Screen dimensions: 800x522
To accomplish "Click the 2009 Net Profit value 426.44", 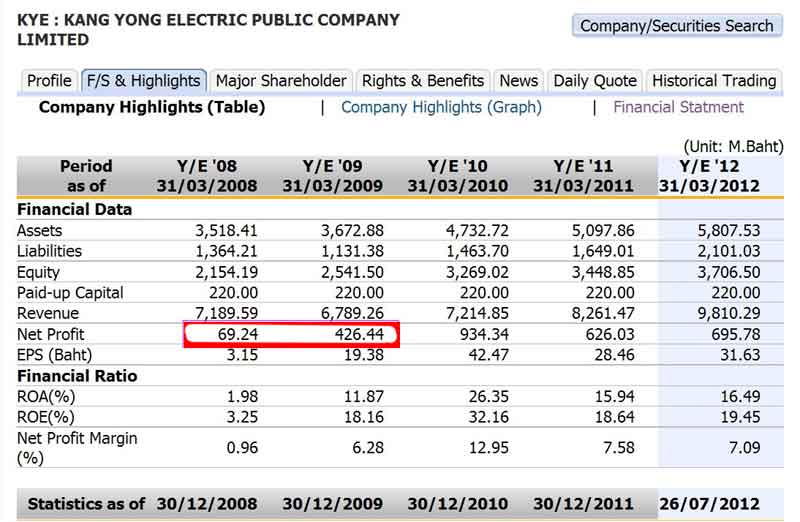I will tap(360, 335).
